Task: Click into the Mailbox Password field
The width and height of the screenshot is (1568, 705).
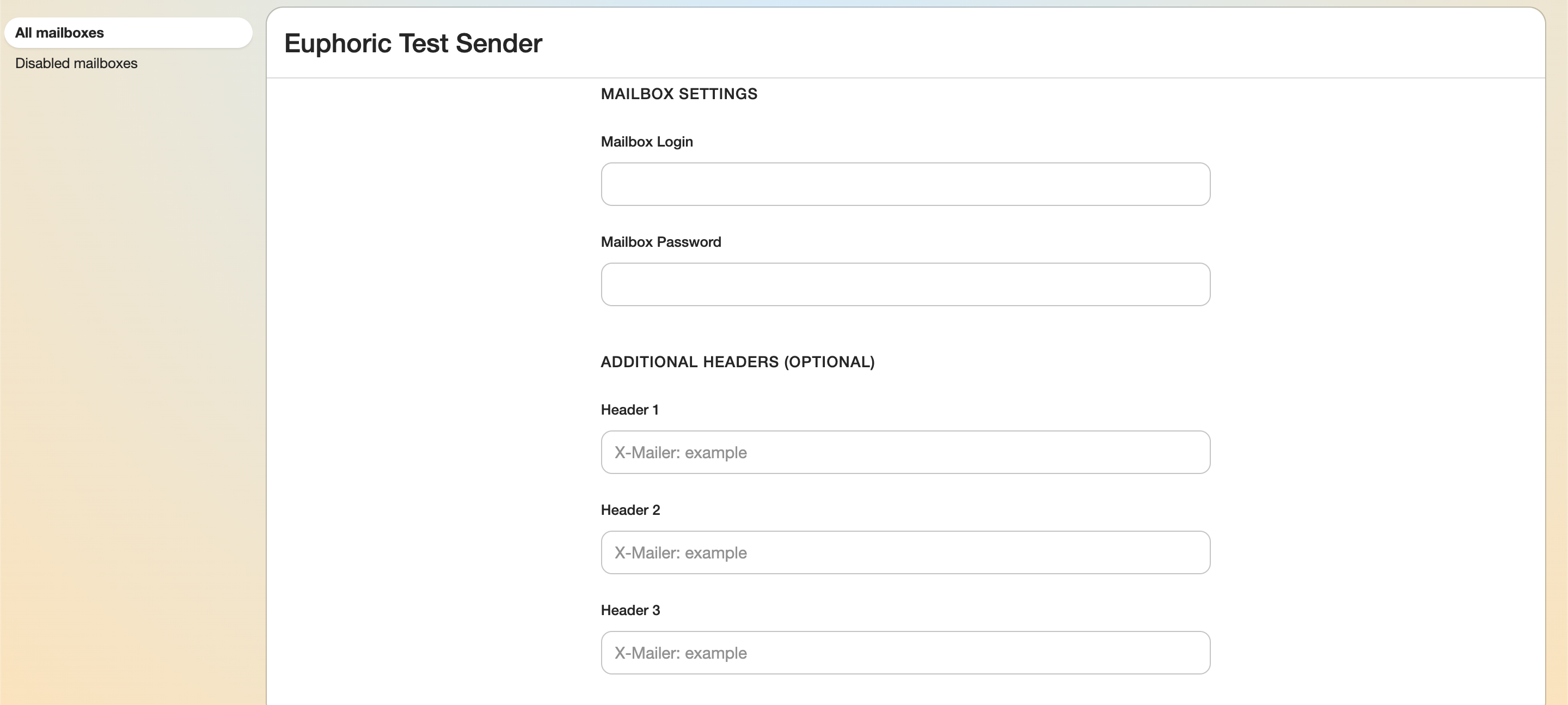Action: pyautogui.click(x=905, y=284)
